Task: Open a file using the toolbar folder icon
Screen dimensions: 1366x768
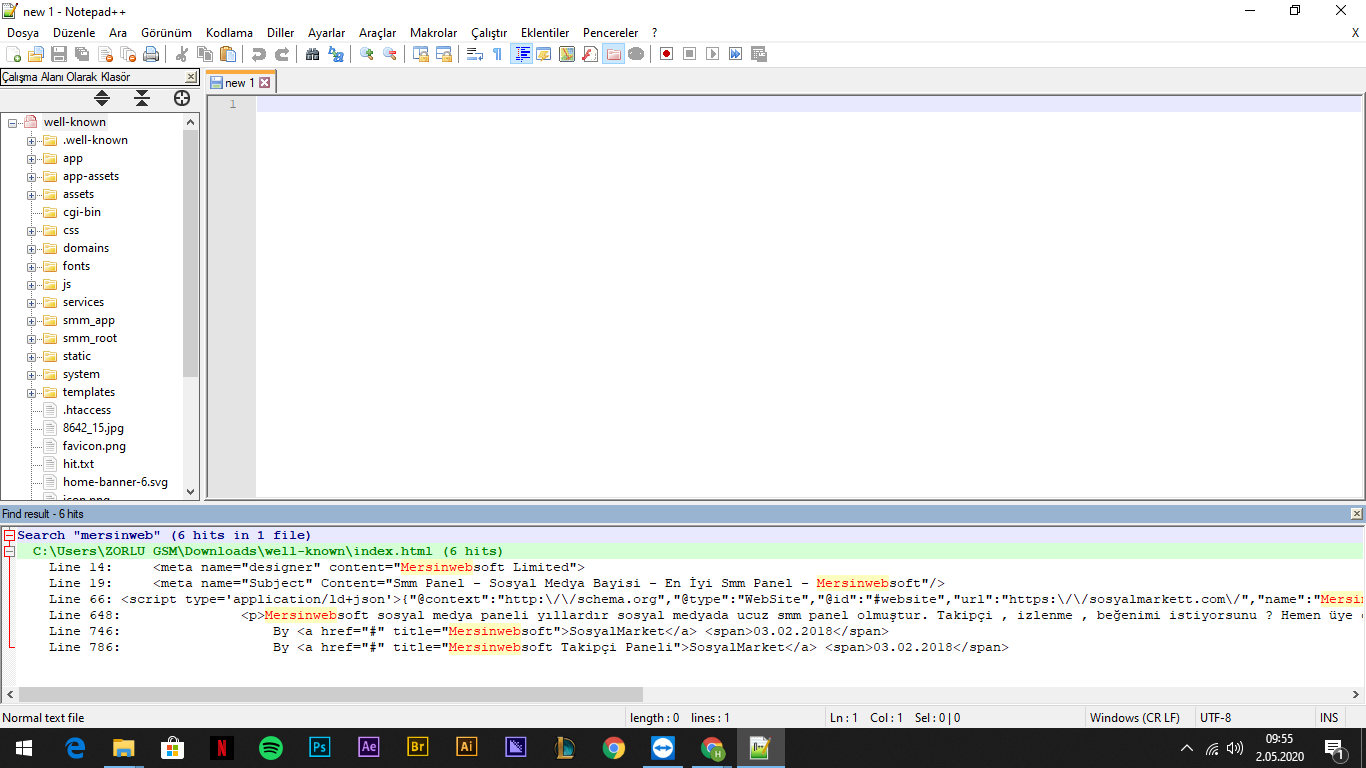Action: [x=36, y=54]
